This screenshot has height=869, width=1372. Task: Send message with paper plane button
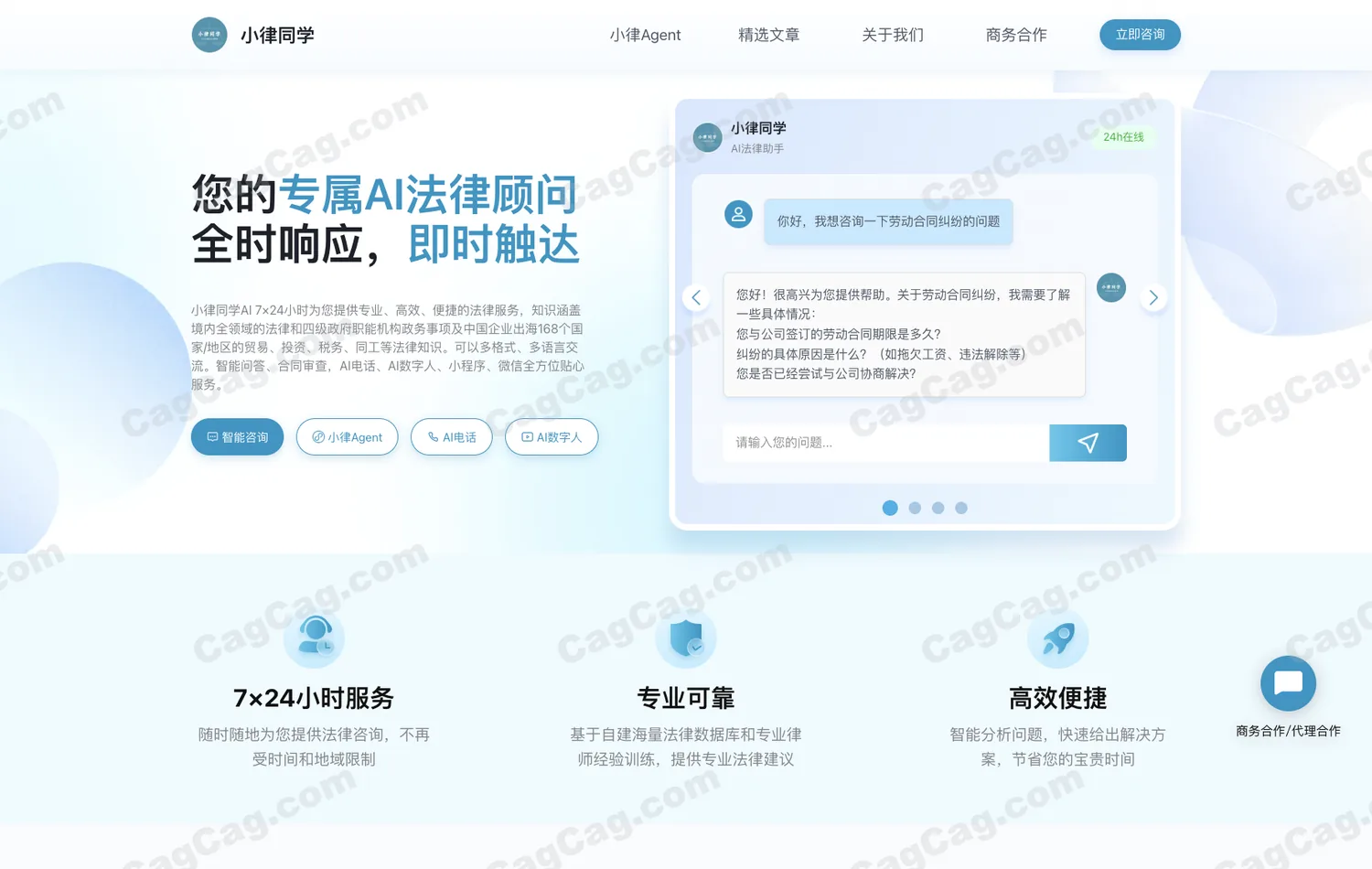click(1088, 443)
